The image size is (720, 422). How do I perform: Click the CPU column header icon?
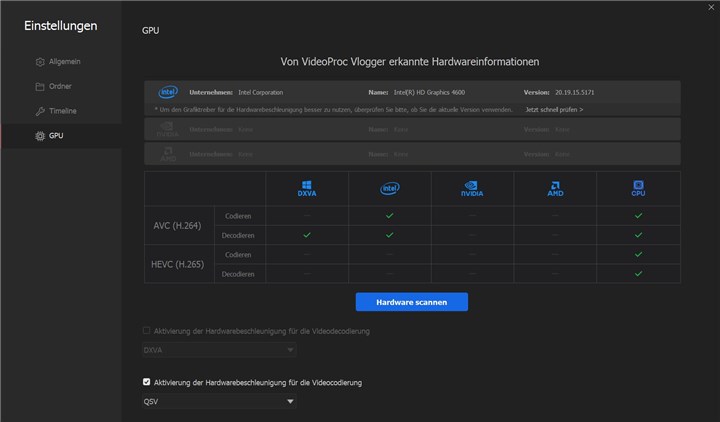coord(638,188)
